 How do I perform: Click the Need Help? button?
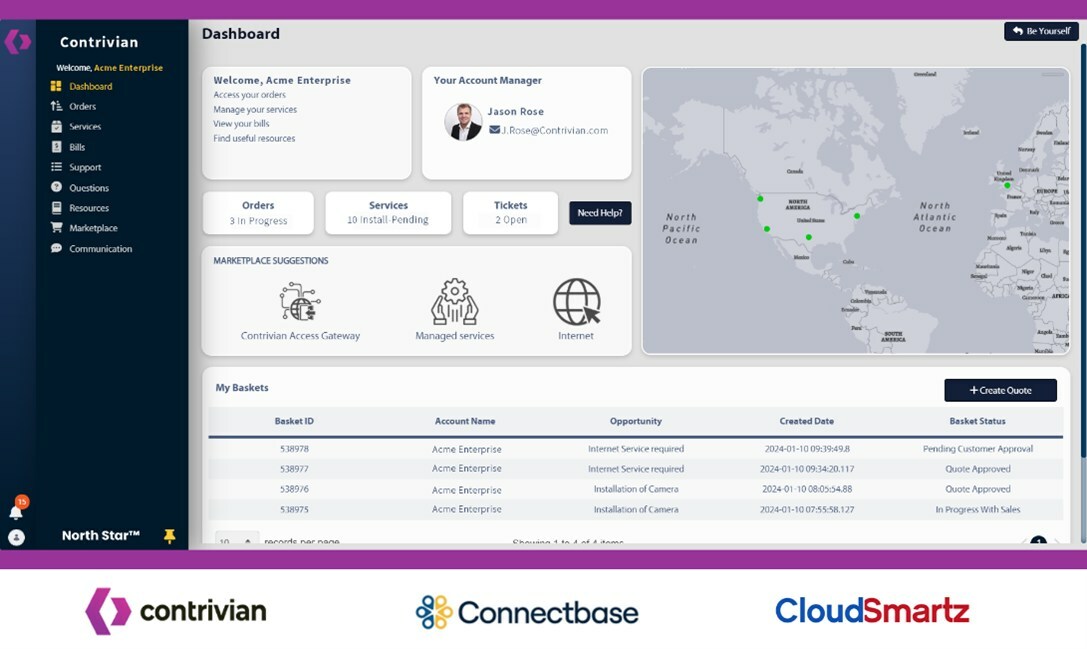[600, 213]
